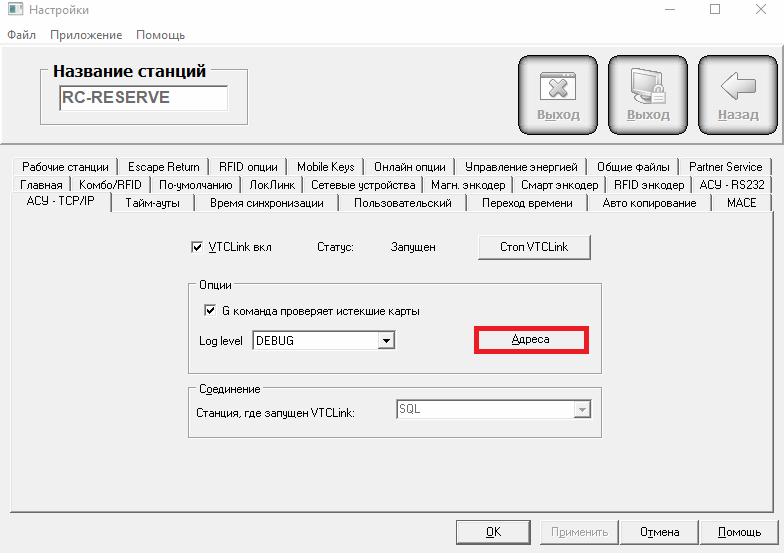Click the Log level label

pos(220,341)
